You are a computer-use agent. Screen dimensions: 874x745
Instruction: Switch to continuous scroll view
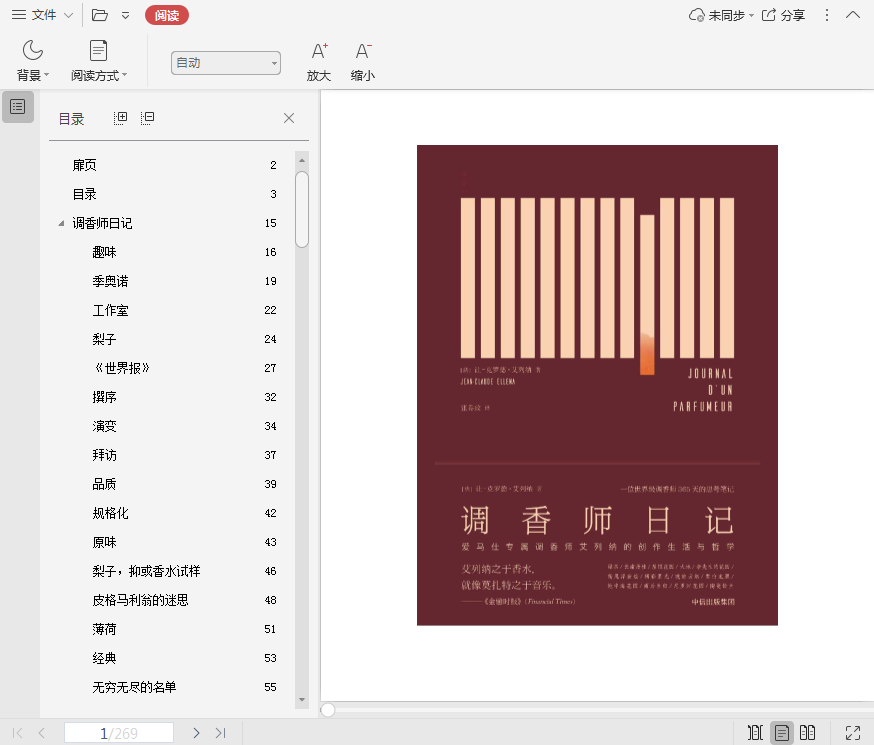pyautogui.click(x=755, y=733)
